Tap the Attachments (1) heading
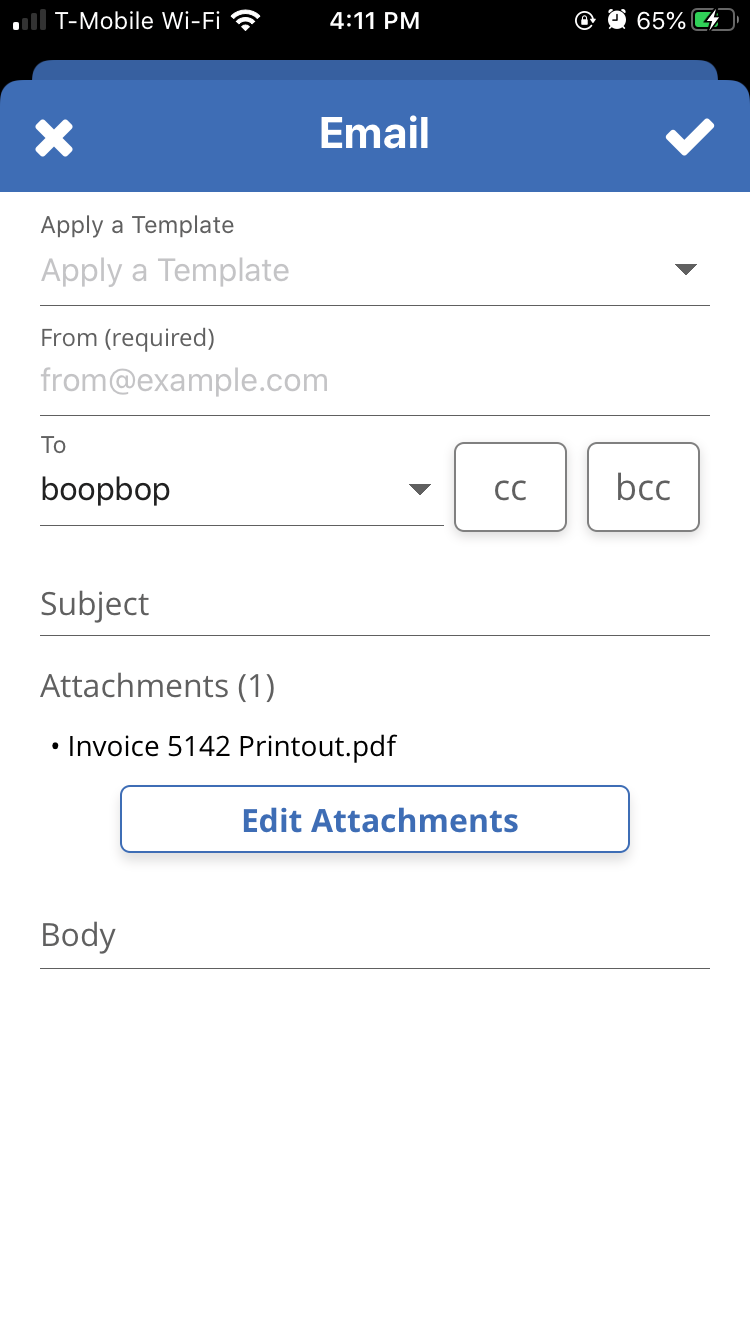Screen dimensions: 750x1334 pyautogui.click(x=158, y=686)
